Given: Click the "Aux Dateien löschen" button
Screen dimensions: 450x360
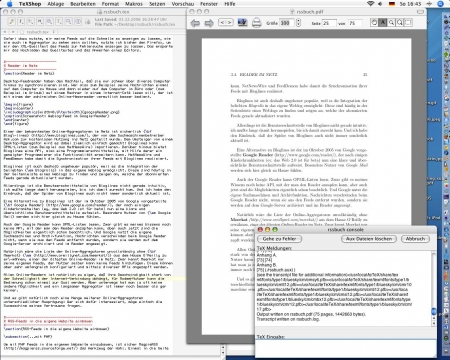Looking at the screenshot, I should (369, 239).
